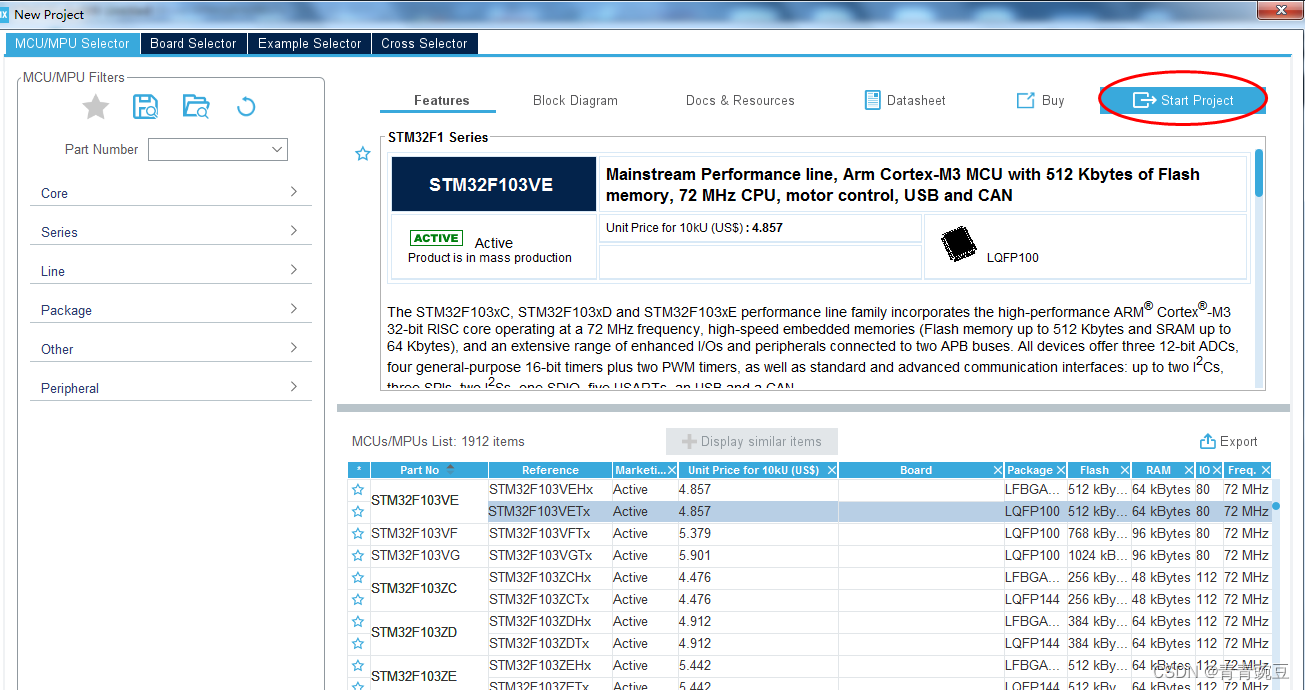The width and height of the screenshot is (1305, 690).
Task: Open the Datasheet document icon
Action: click(872, 100)
